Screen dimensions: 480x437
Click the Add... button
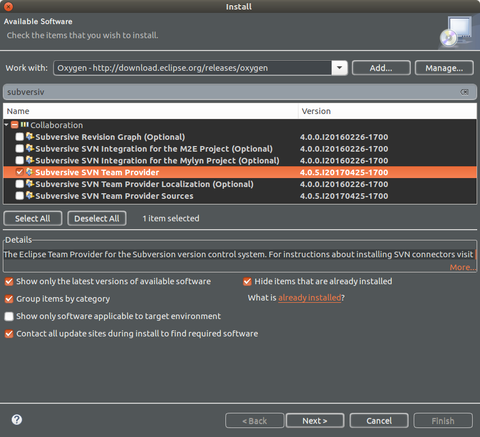tap(381, 68)
